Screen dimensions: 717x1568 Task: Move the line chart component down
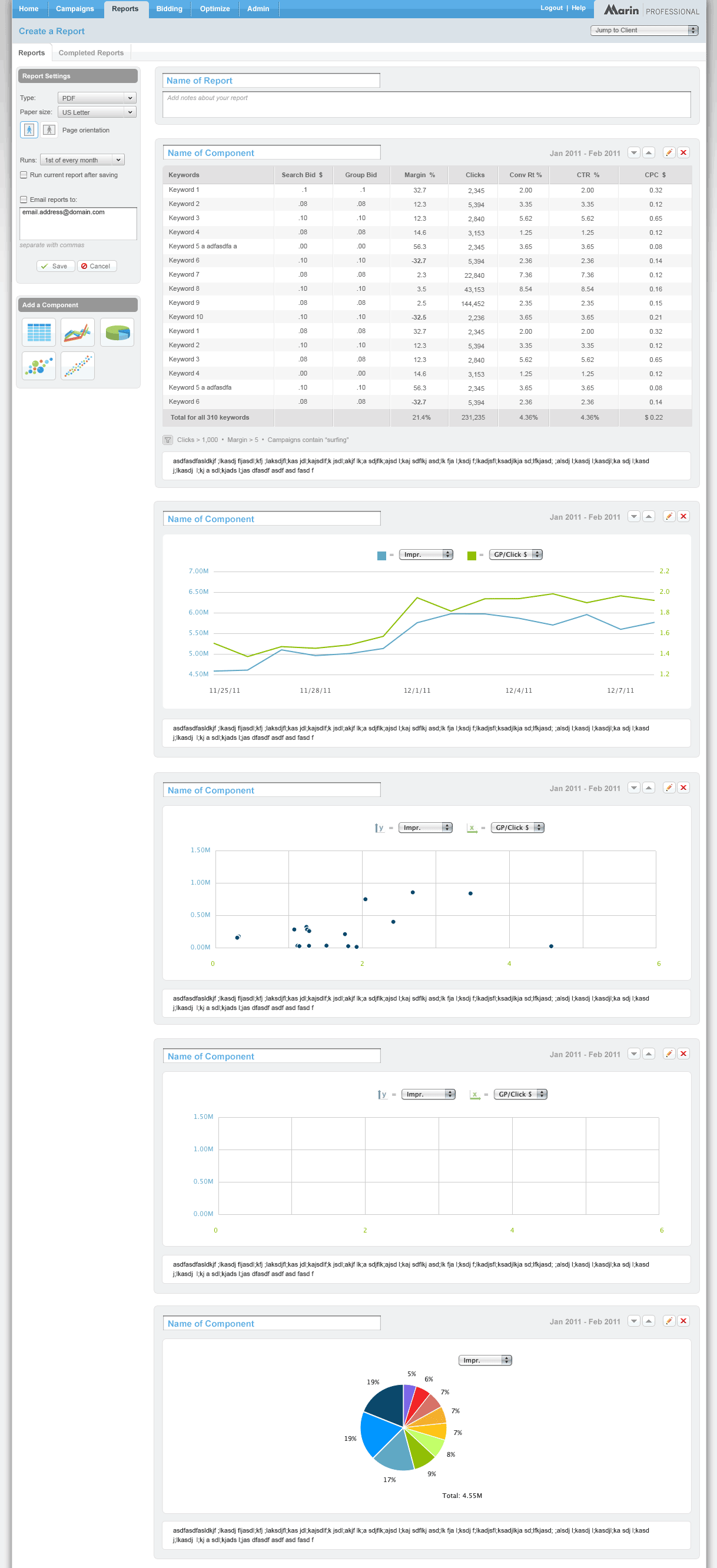point(633,517)
